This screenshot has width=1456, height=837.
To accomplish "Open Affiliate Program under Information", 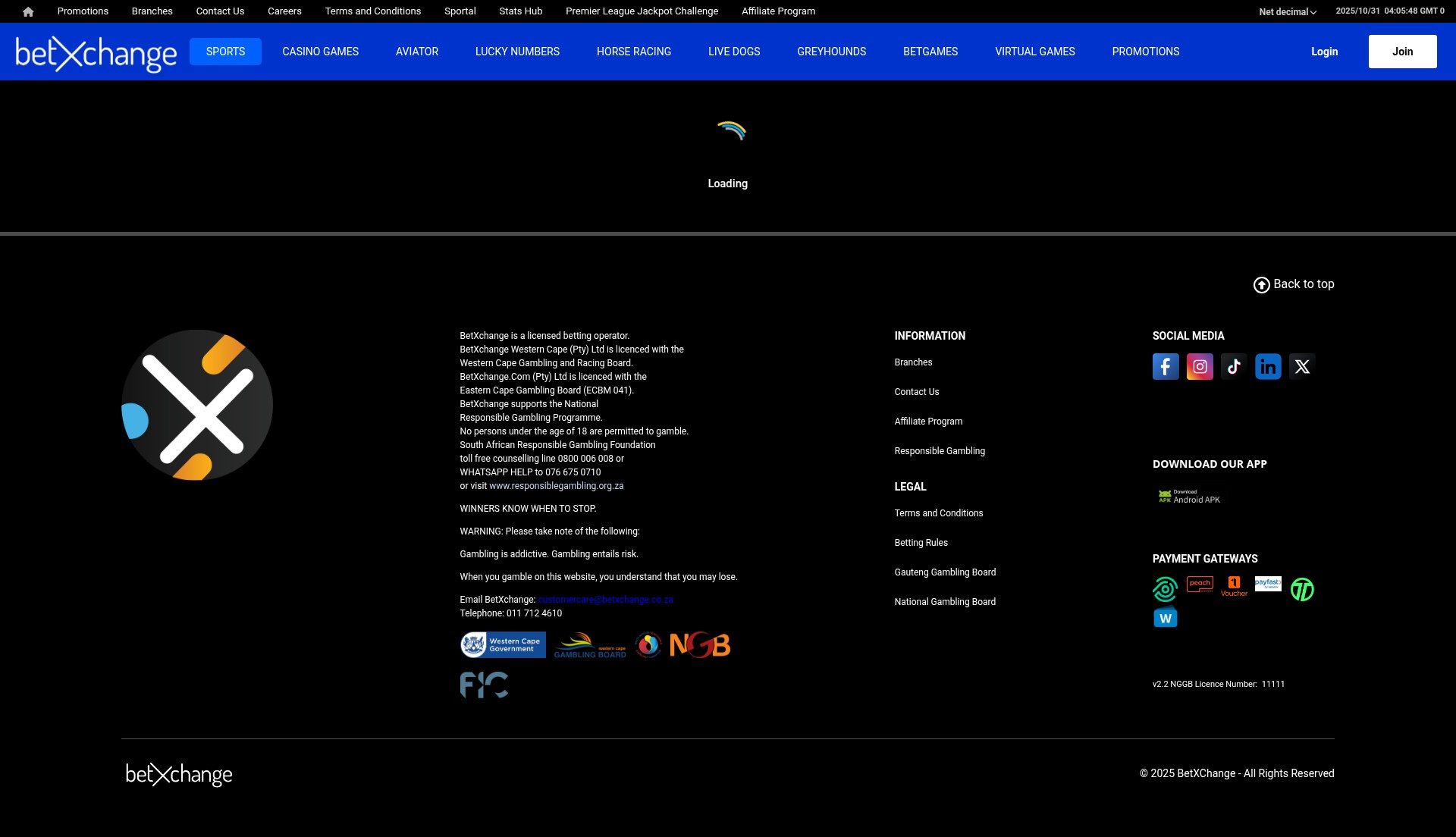I will pyautogui.click(x=928, y=422).
